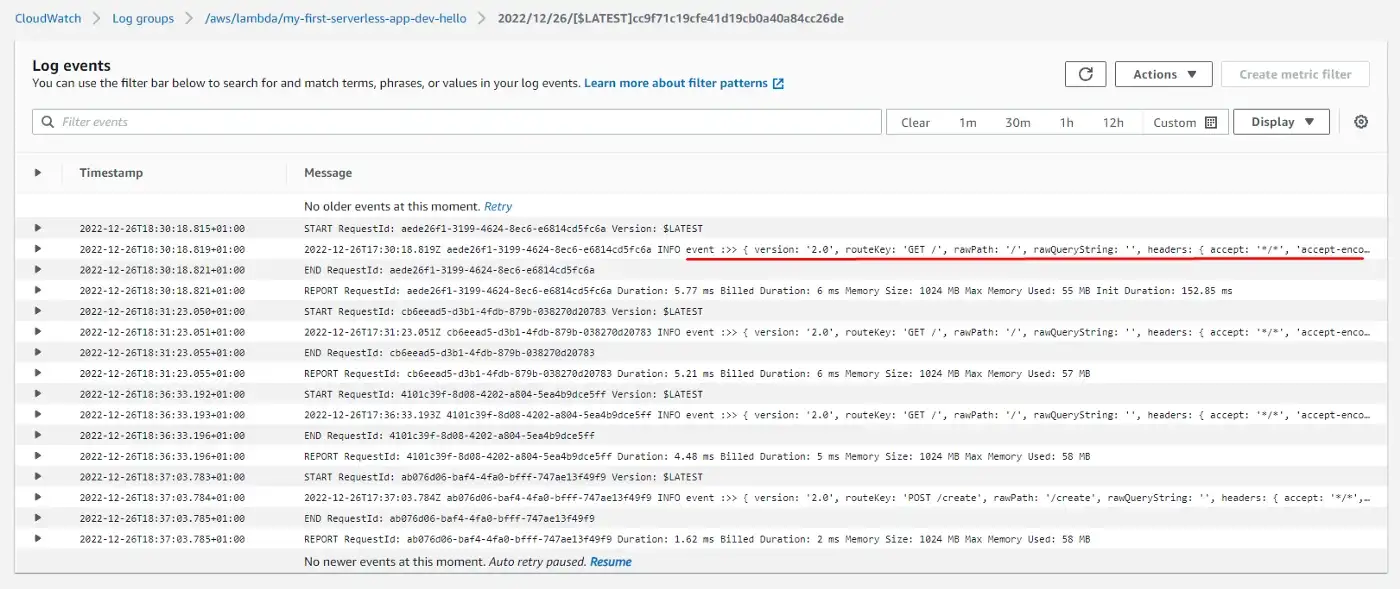Open the Actions dropdown menu
1400x589 pixels.
pyautogui.click(x=1164, y=74)
